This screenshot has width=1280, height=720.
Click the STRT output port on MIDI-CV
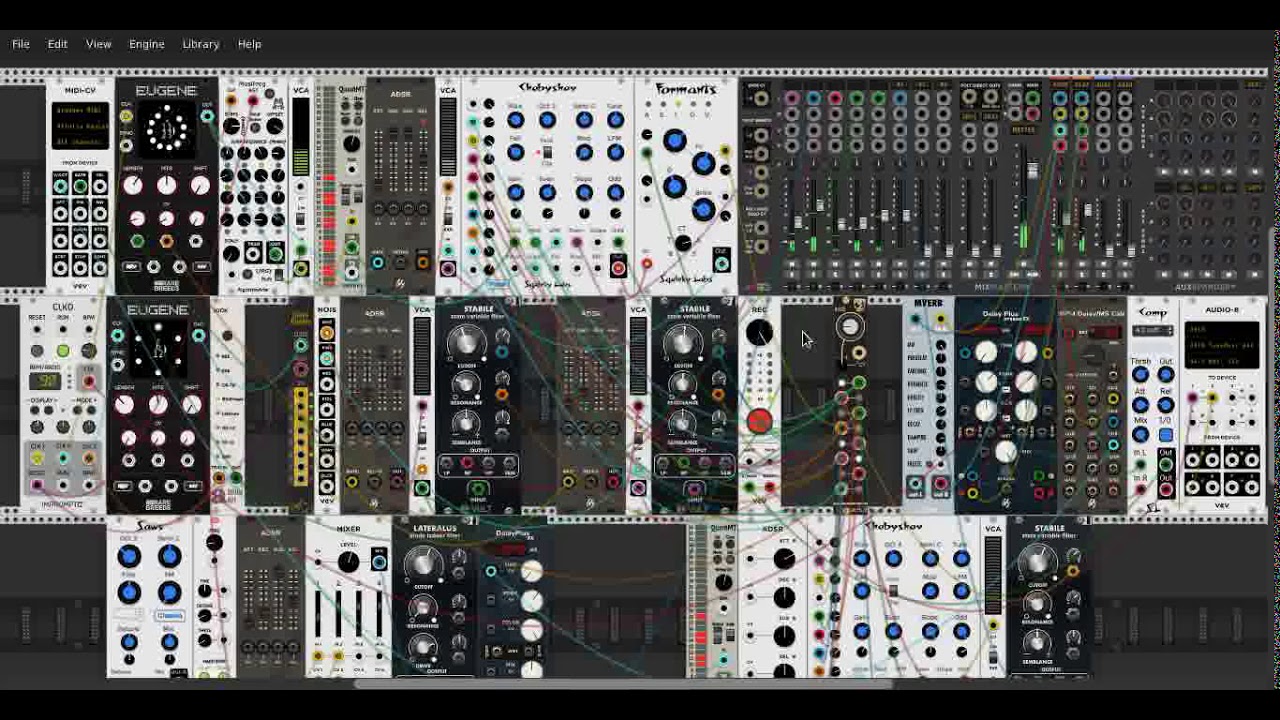click(x=61, y=268)
